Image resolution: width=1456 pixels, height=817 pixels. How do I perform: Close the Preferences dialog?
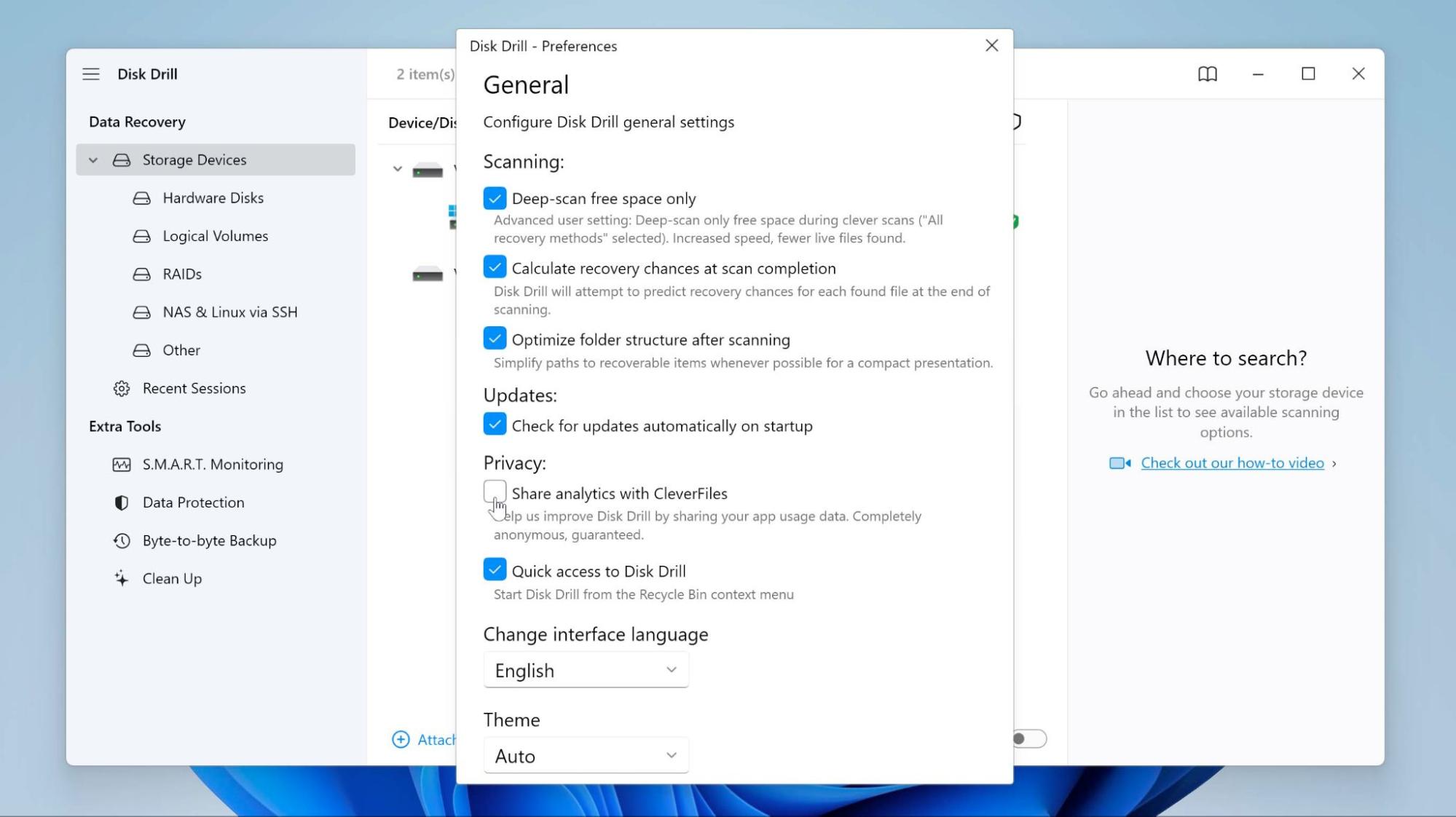coord(991,46)
